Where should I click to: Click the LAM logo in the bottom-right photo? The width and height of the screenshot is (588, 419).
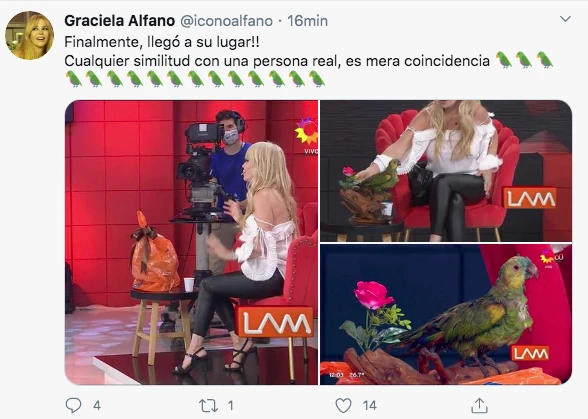click(x=530, y=353)
